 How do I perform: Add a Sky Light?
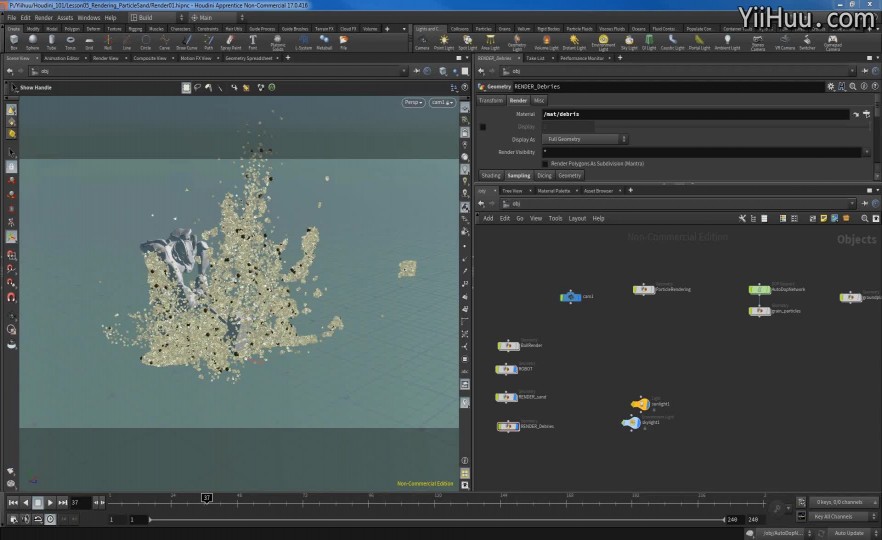629,42
